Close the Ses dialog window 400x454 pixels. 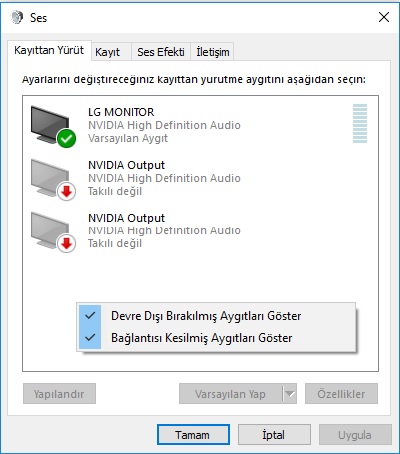tap(384, 17)
